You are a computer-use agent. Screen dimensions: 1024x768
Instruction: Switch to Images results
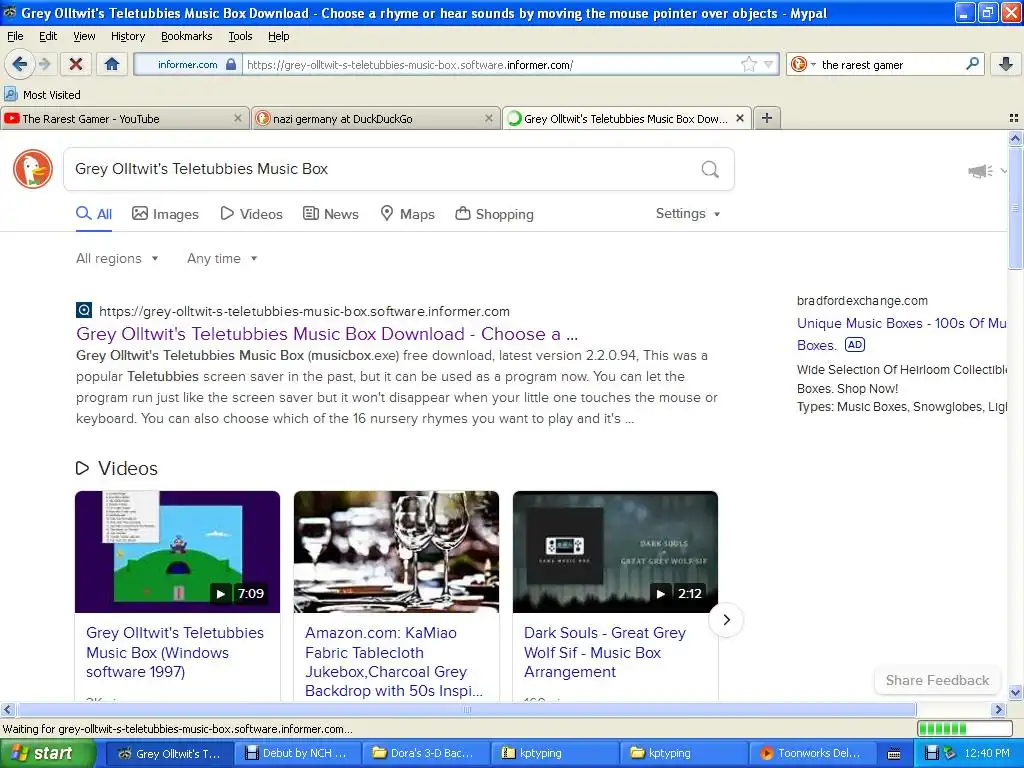[165, 214]
